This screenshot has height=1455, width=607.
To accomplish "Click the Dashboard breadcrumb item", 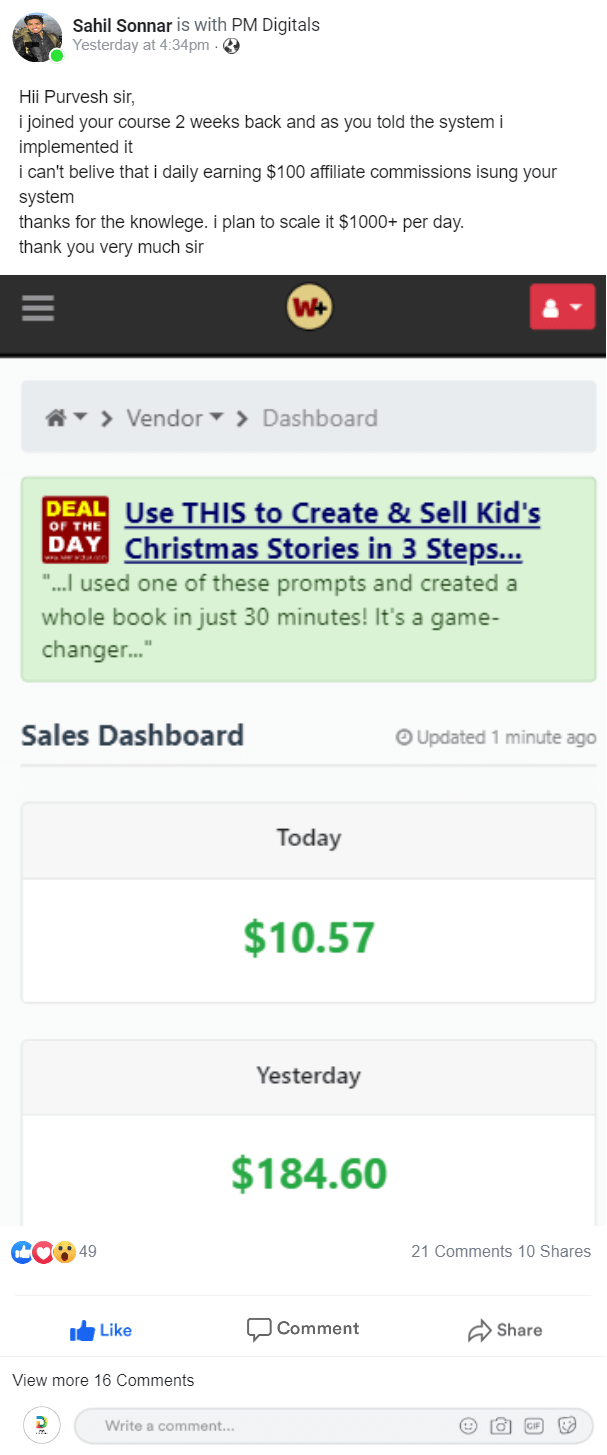I will [319, 418].
